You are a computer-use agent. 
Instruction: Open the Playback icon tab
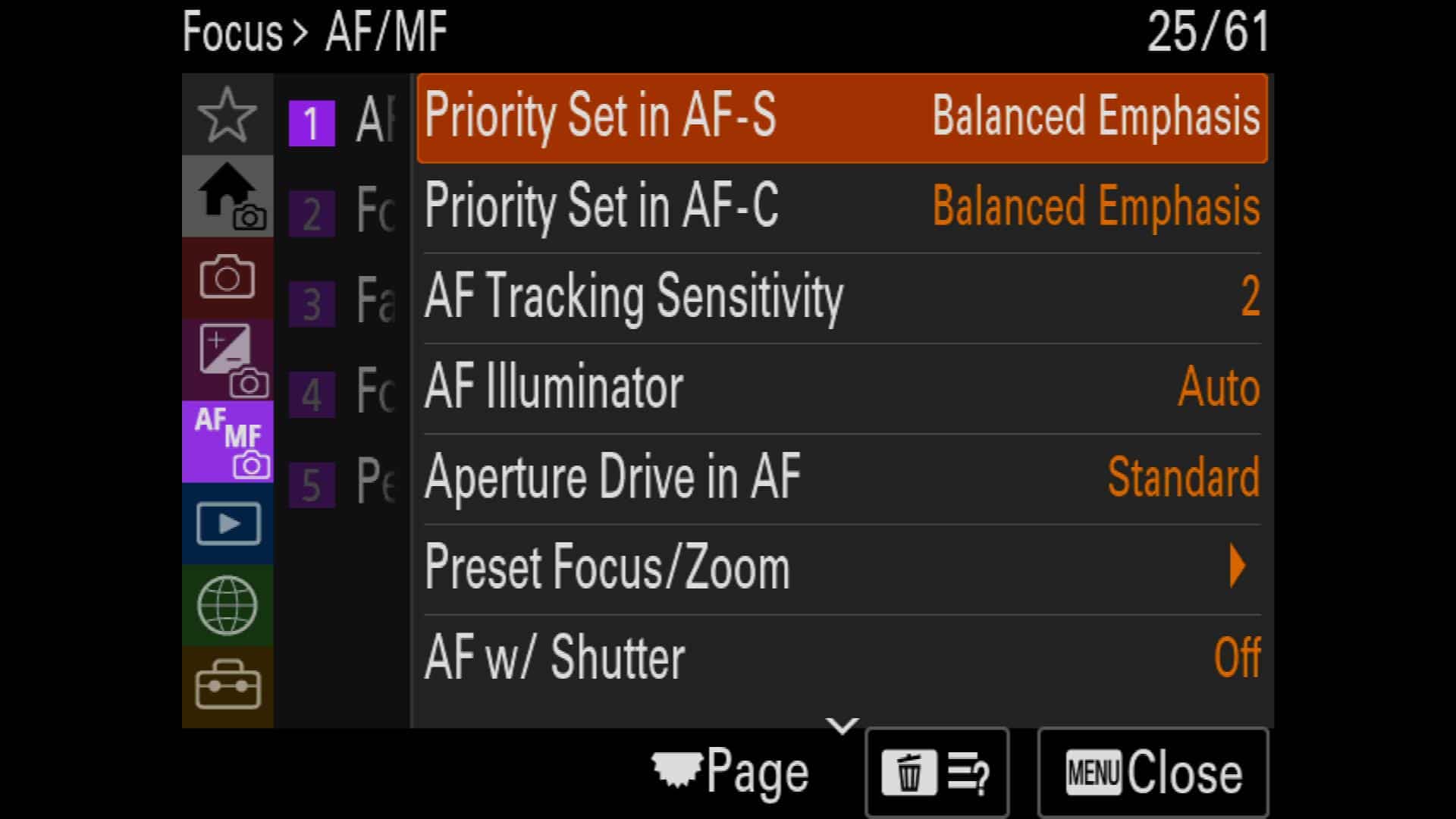pos(227,523)
